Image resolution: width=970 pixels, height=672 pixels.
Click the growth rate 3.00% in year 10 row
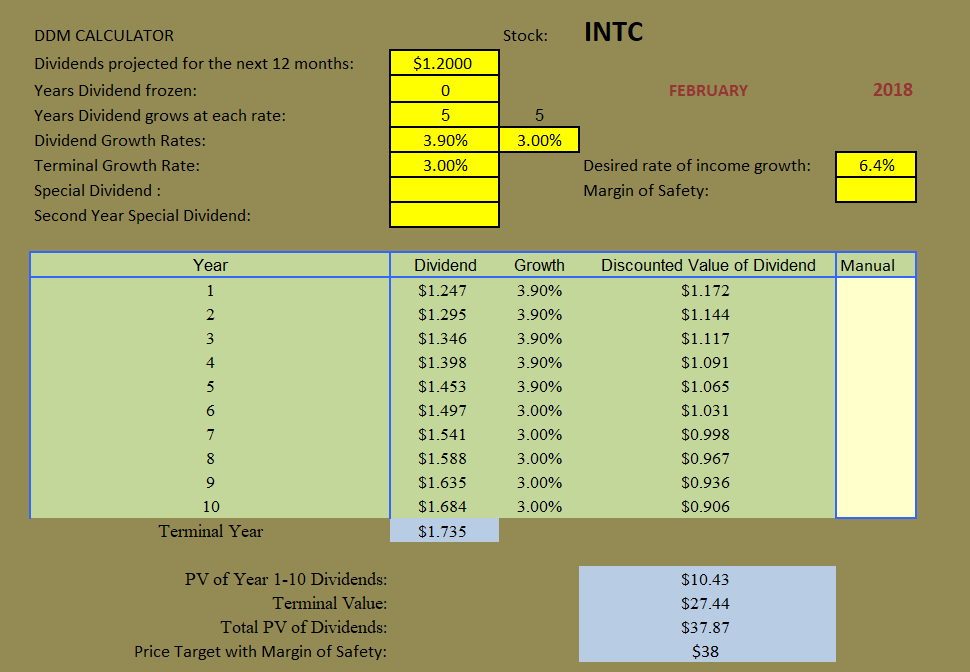tap(539, 507)
